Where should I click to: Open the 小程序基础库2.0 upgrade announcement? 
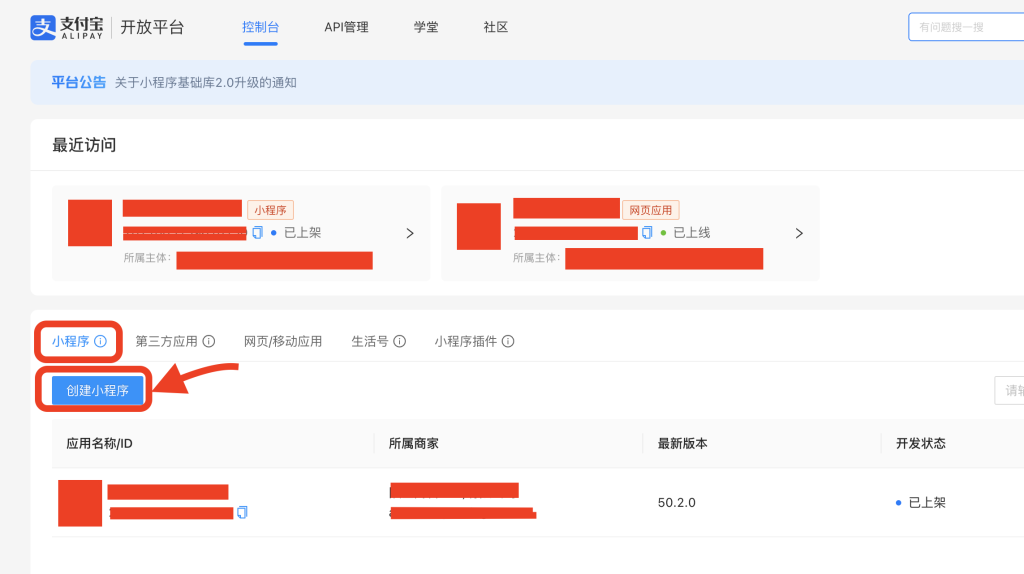[x=205, y=82]
